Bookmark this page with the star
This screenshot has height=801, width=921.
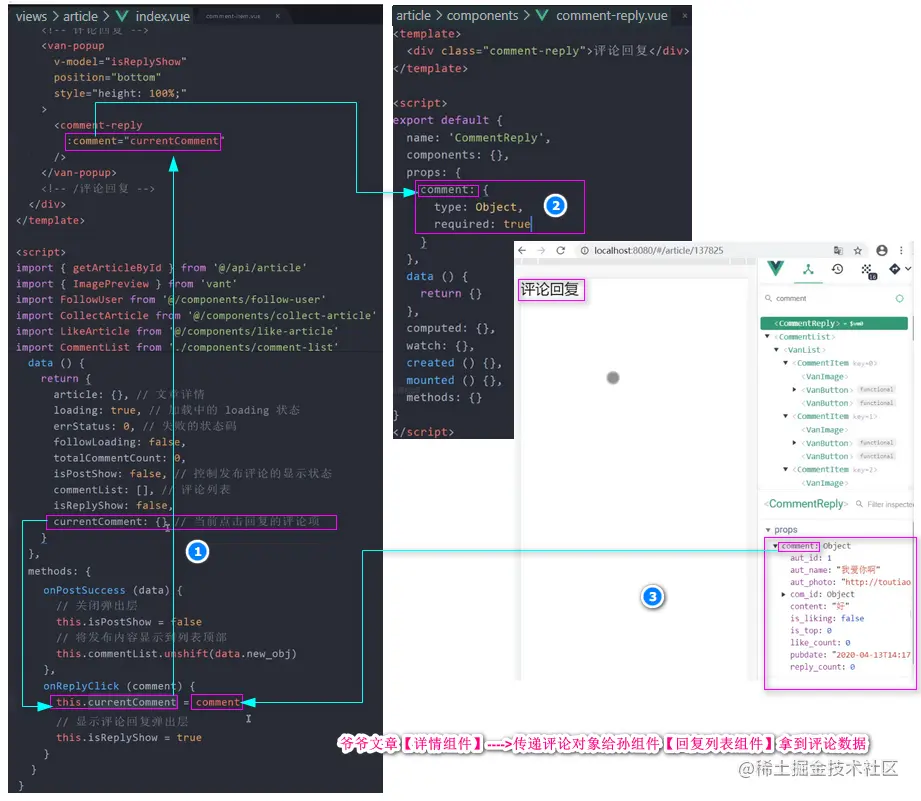(858, 251)
